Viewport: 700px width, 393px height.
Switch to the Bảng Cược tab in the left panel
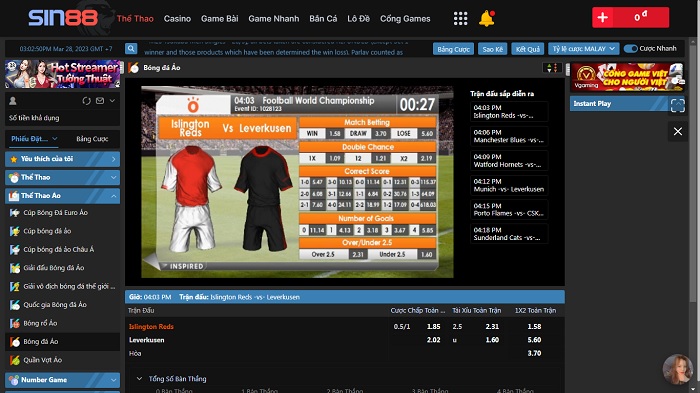click(92, 139)
